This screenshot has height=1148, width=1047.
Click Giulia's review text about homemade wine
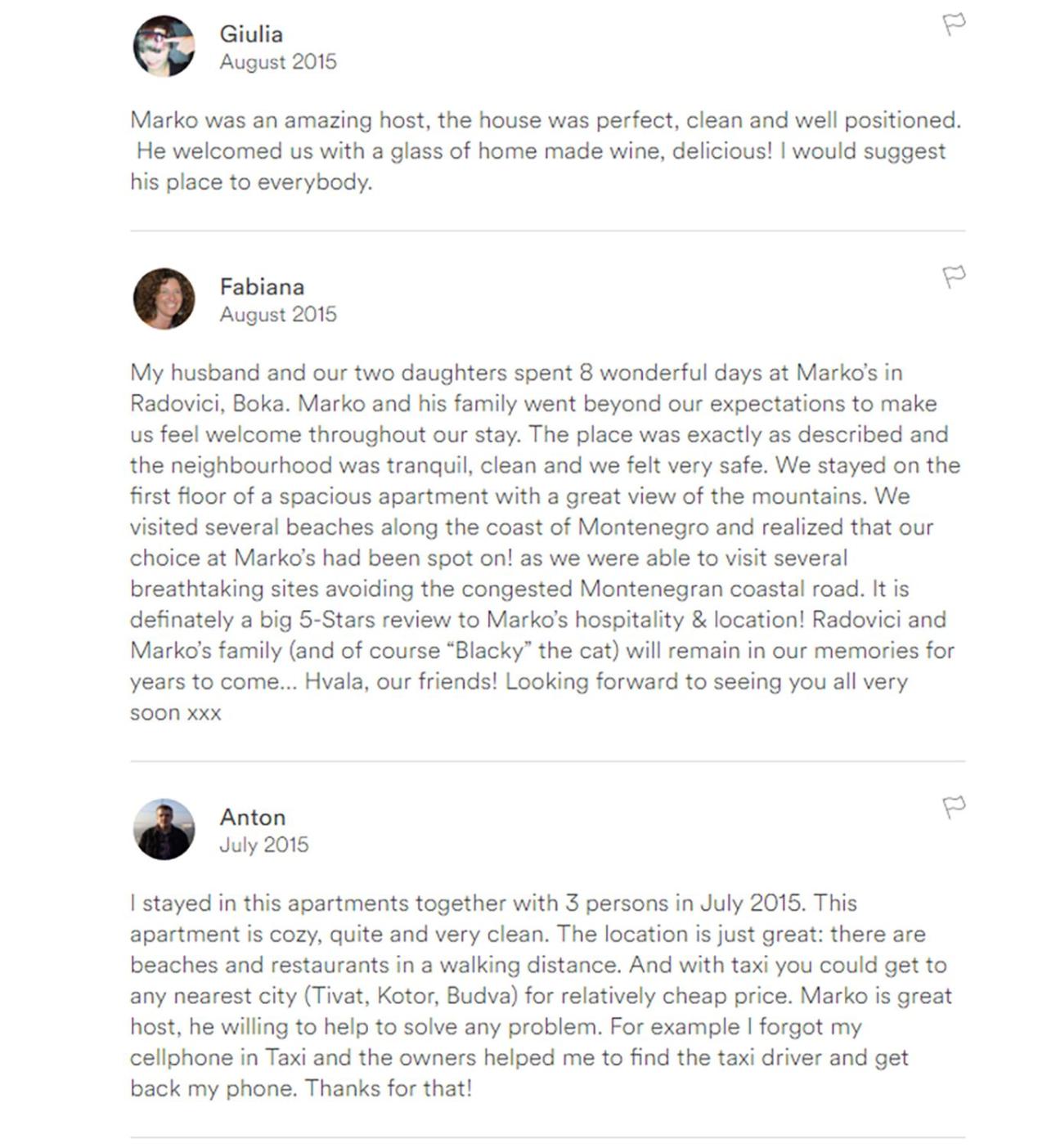546,150
